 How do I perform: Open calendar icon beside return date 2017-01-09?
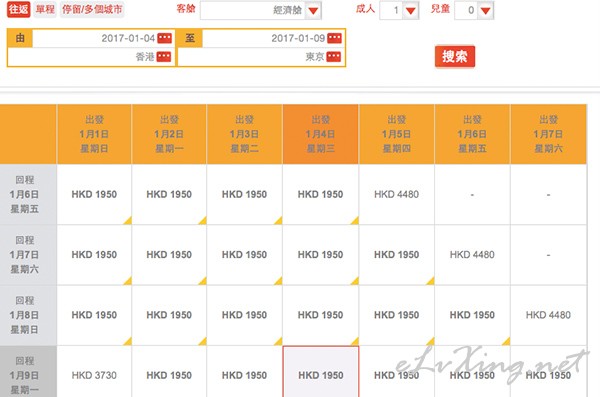(334, 38)
